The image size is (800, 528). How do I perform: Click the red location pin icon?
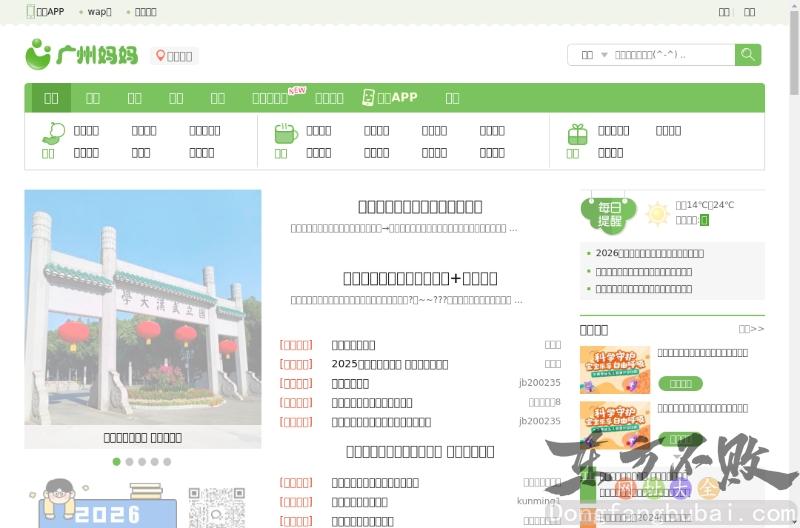point(160,56)
